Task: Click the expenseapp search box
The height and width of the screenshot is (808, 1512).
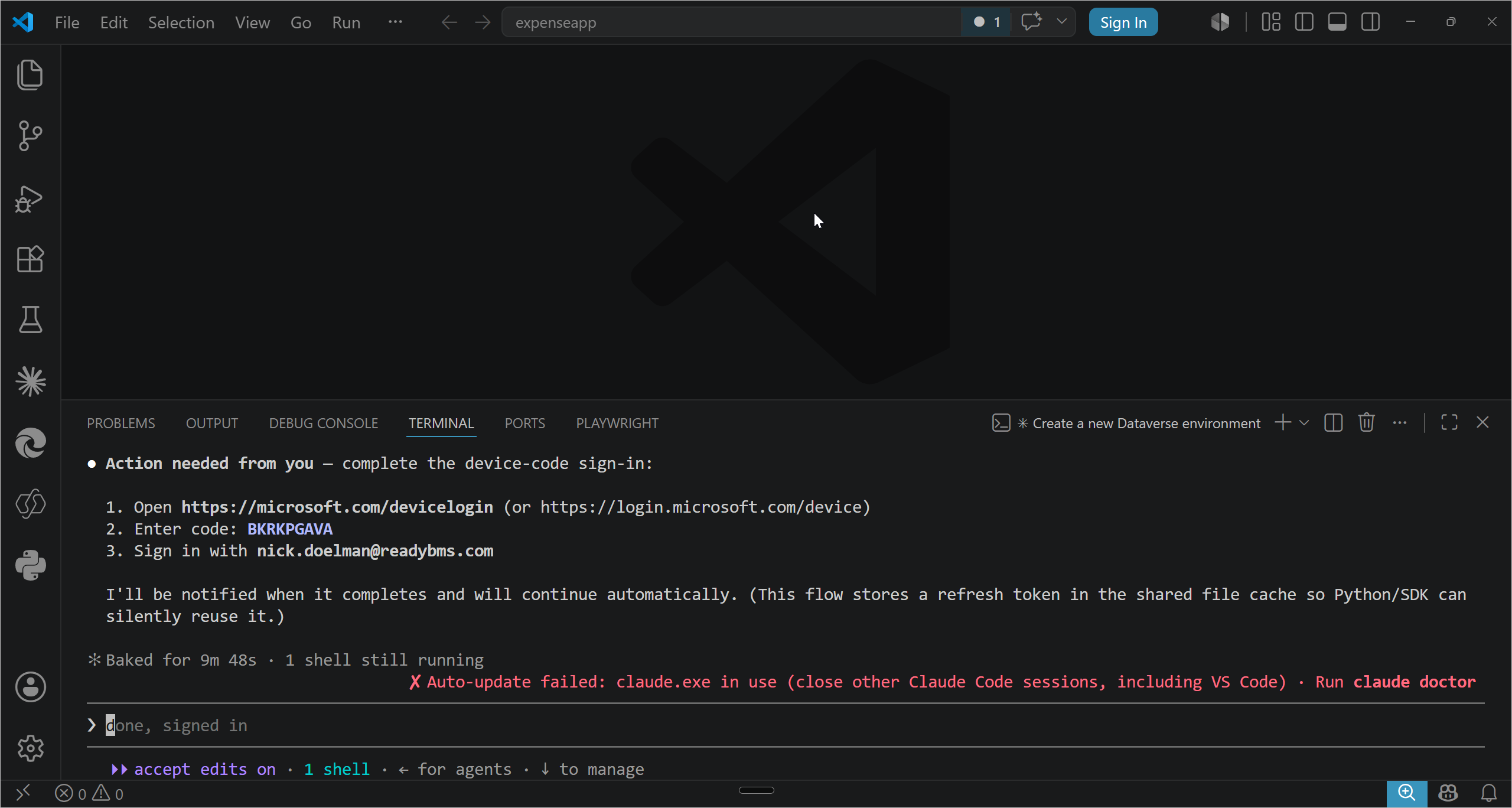Action: point(731,22)
